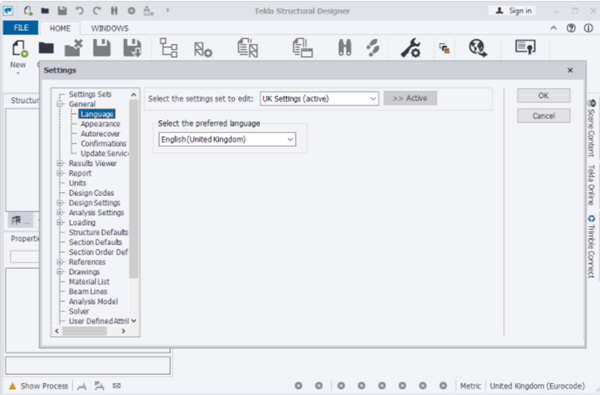
Task: Collapse the ribbon with the chevron
Action: point(553,28)
